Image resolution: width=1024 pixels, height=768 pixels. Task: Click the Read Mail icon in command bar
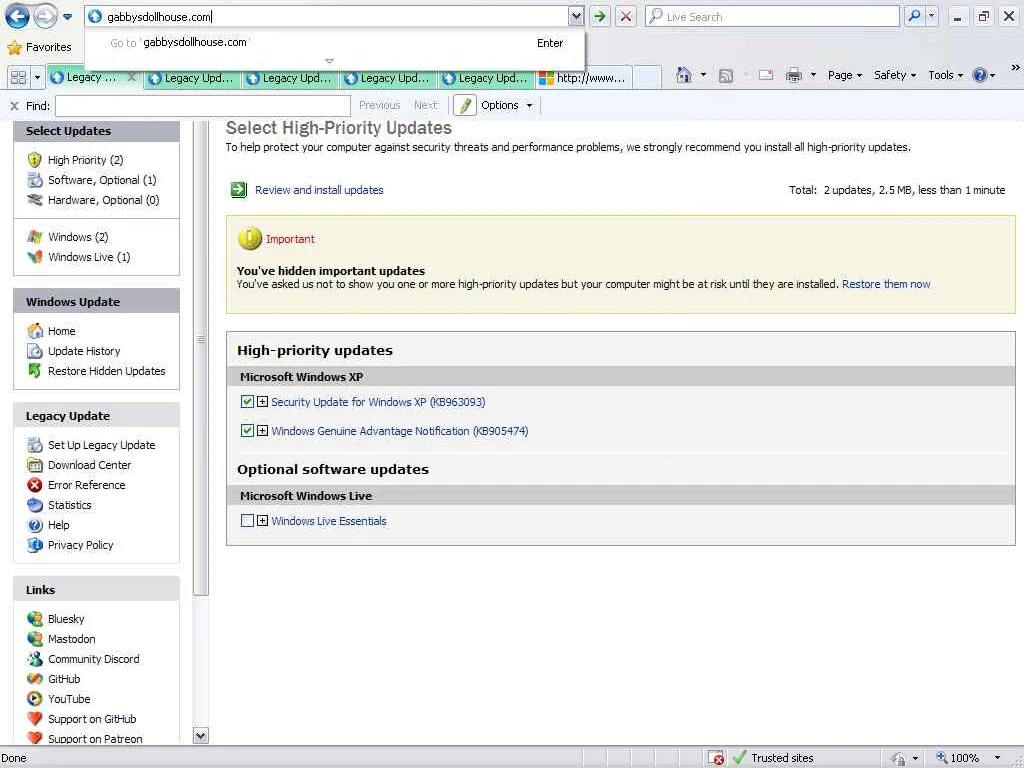click(x=765, y=75)
